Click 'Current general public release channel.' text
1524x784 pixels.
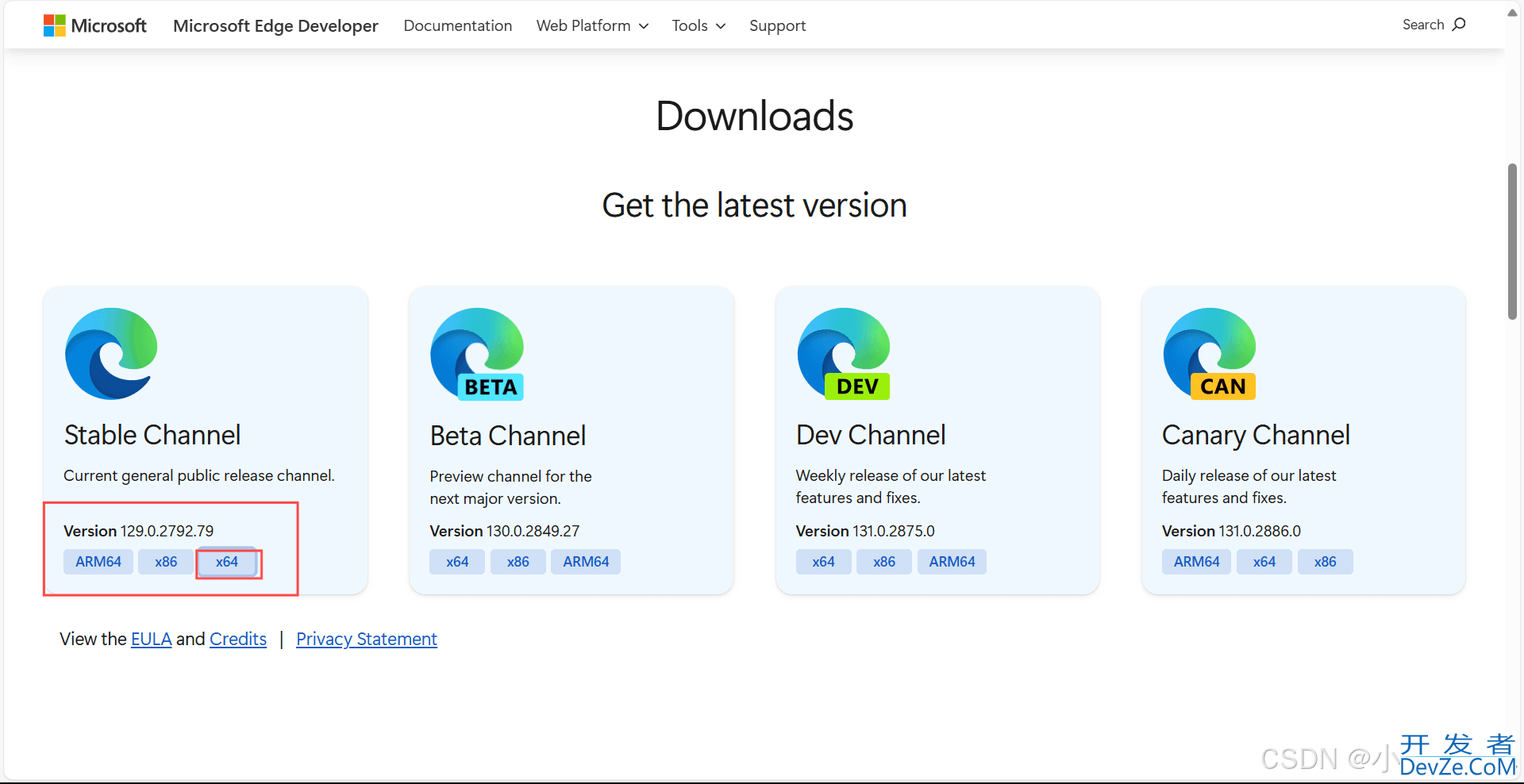point(199,475)
